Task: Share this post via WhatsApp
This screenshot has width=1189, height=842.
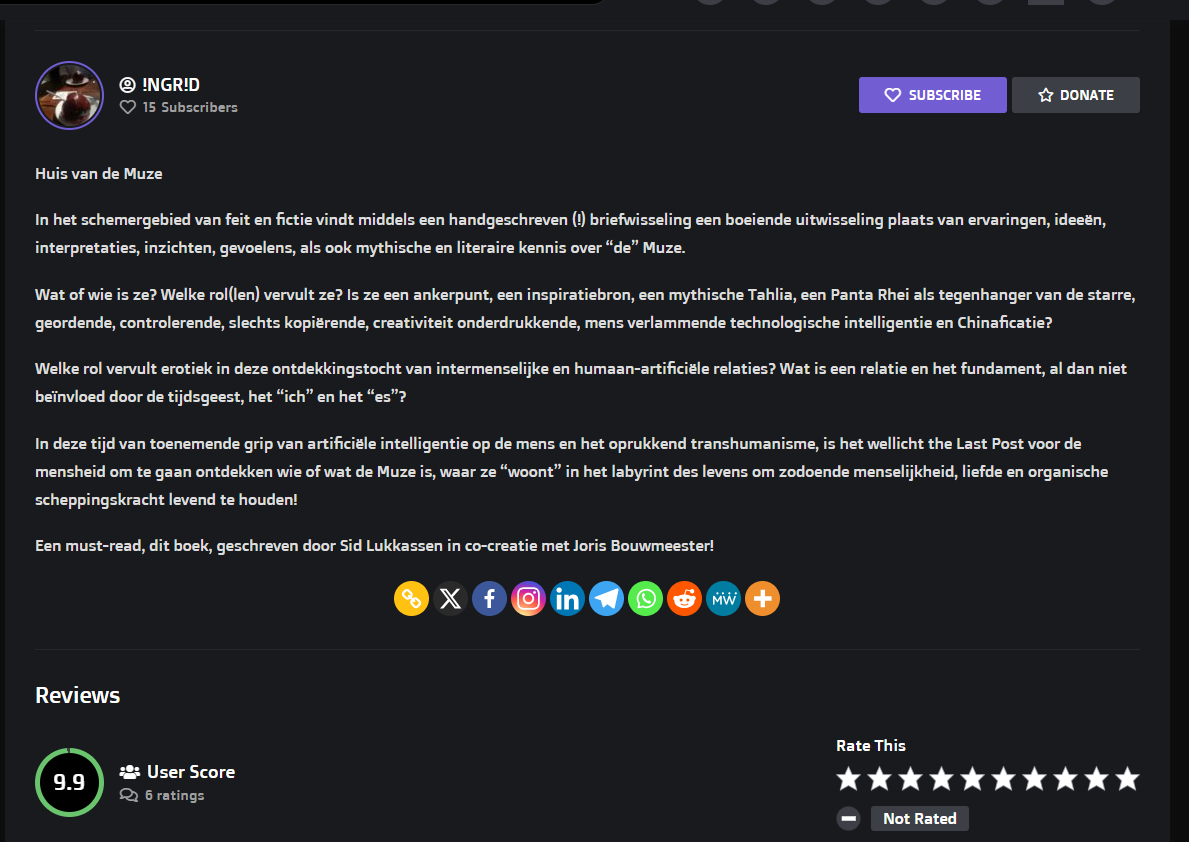Action: [645, 599]
